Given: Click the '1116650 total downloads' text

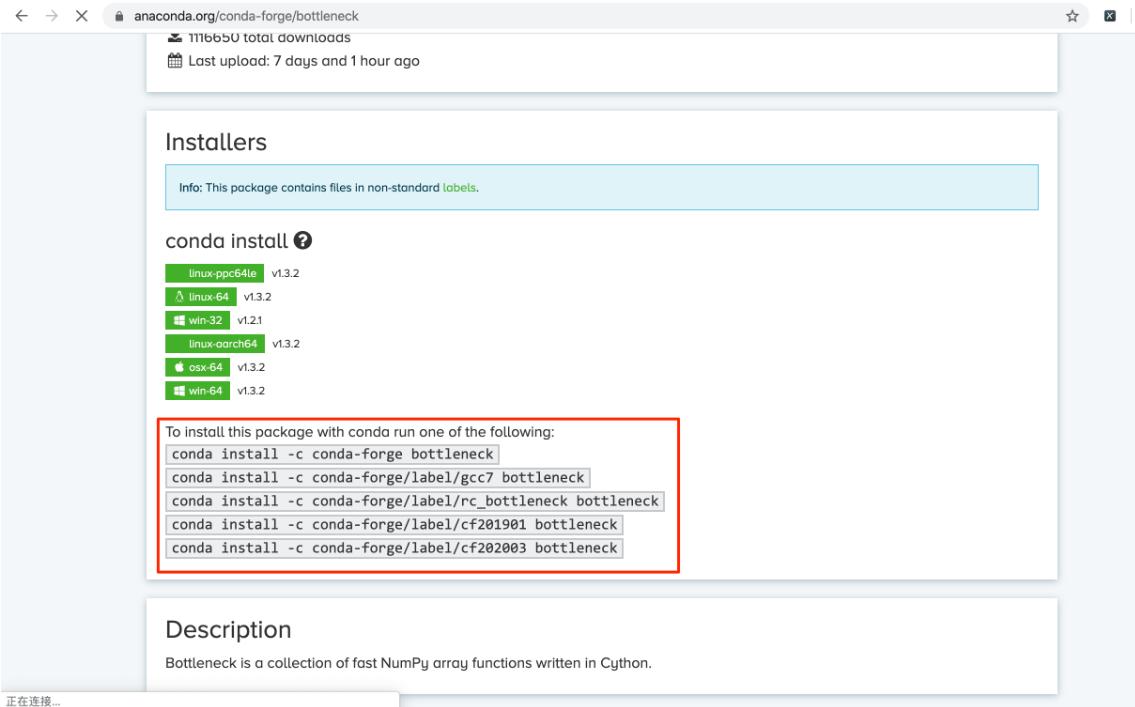Looking at the screenshot, I should 269,38.
